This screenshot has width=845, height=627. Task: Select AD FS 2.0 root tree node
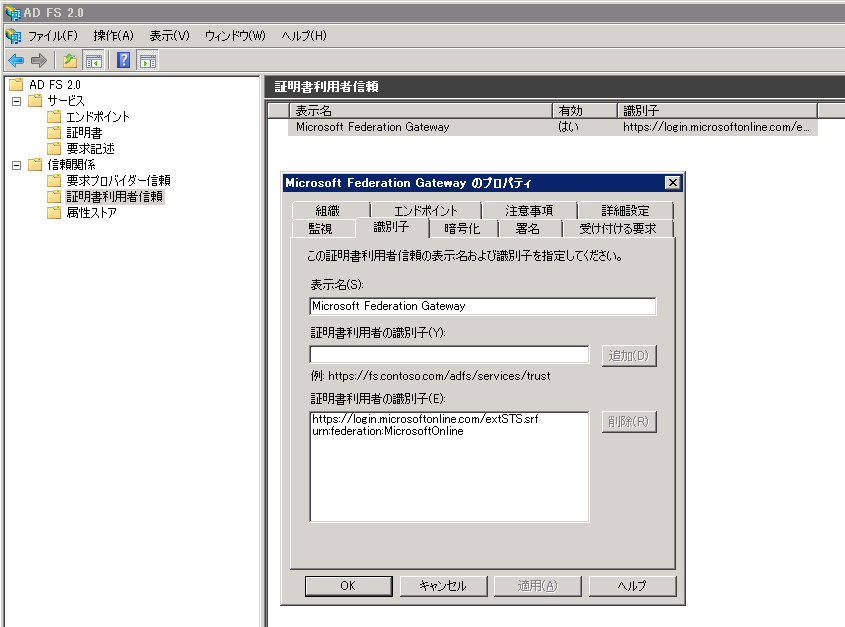(54, 85)
